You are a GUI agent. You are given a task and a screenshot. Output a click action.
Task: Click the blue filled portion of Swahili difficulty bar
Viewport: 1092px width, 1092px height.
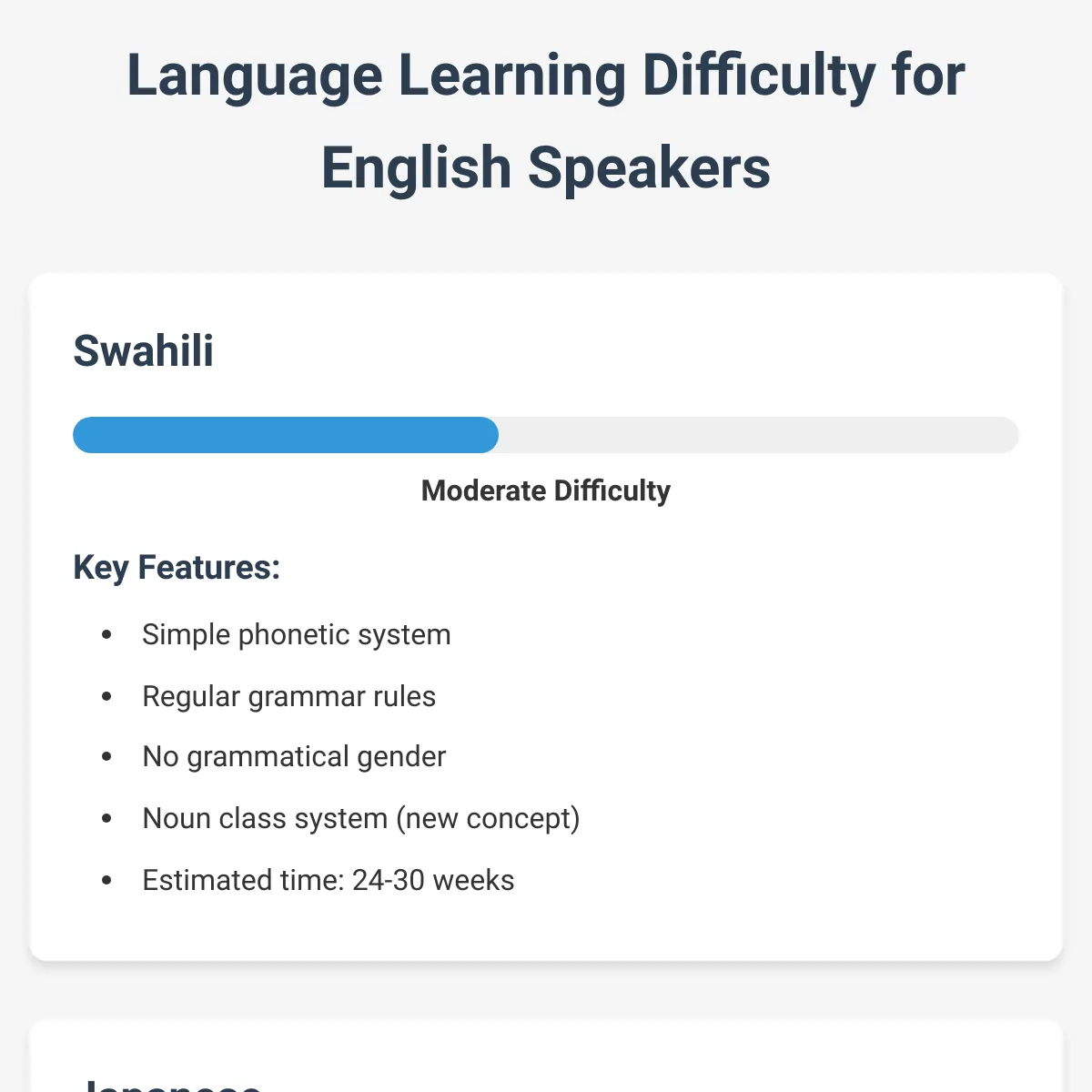286,435
